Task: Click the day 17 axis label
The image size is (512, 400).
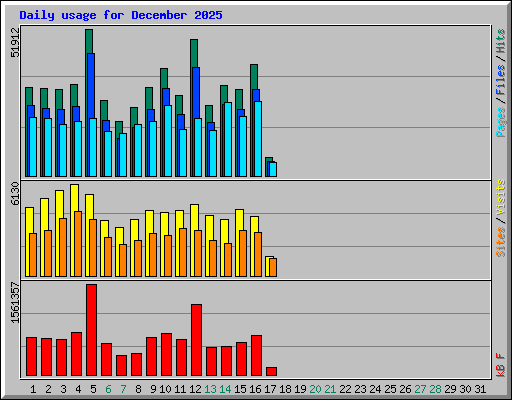Action: (270, 389)
